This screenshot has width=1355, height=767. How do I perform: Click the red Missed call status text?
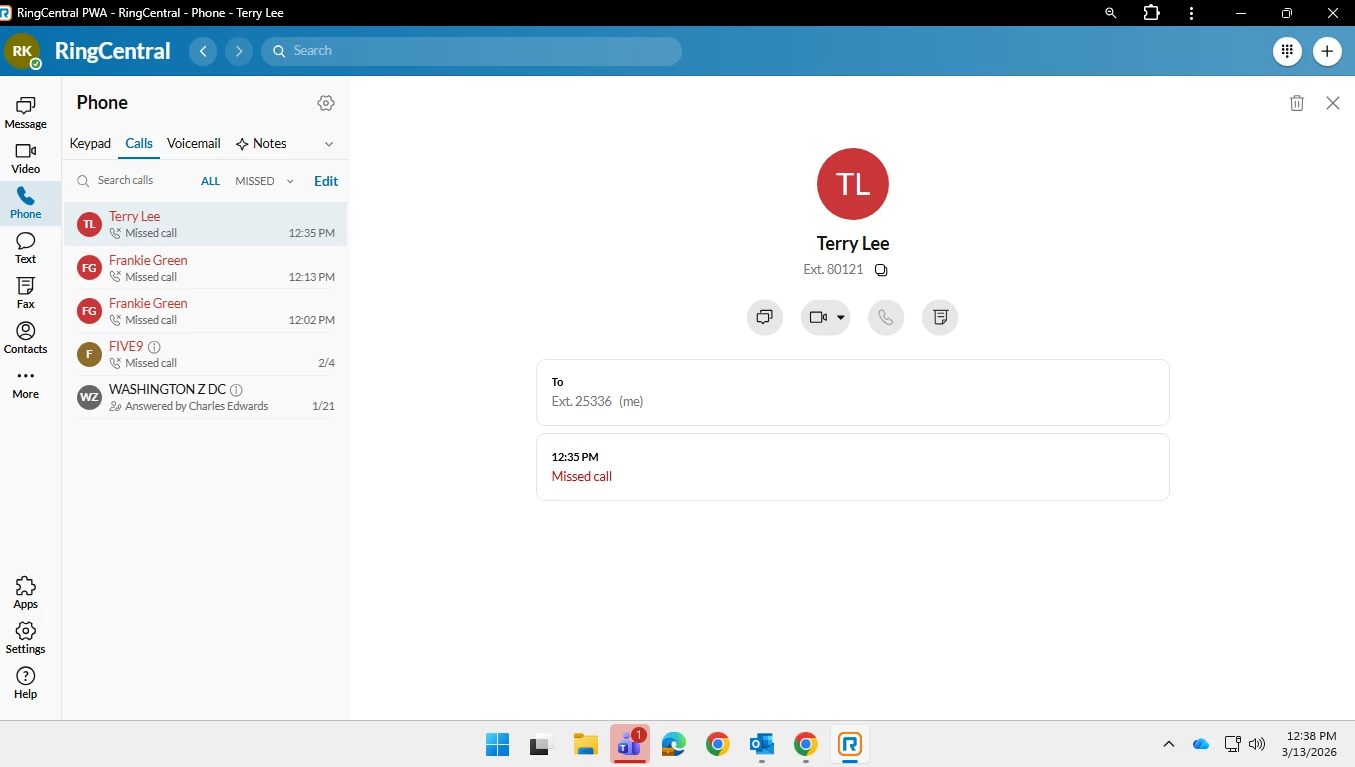pyautogui.click(x=582, y=477)
